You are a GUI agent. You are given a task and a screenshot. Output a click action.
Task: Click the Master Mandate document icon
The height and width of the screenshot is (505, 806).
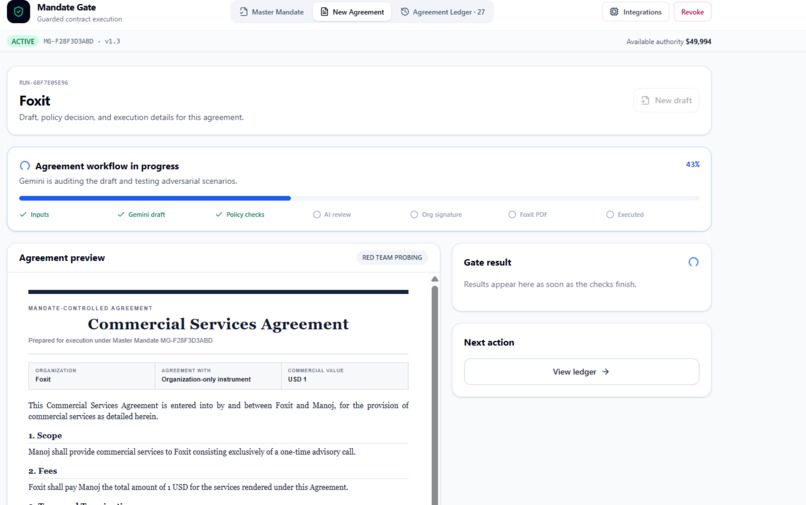tap(244, 12)
